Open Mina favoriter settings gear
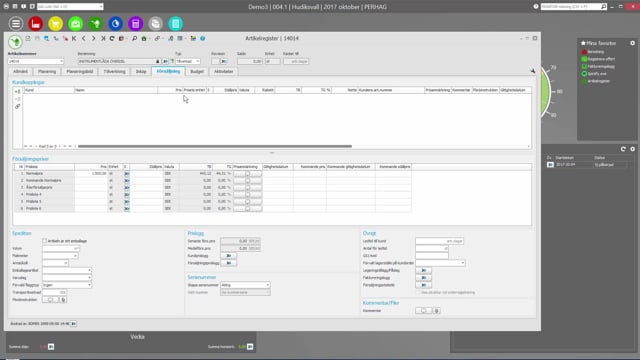This screenshot has height=360, width=640. [x=632, y=43]
